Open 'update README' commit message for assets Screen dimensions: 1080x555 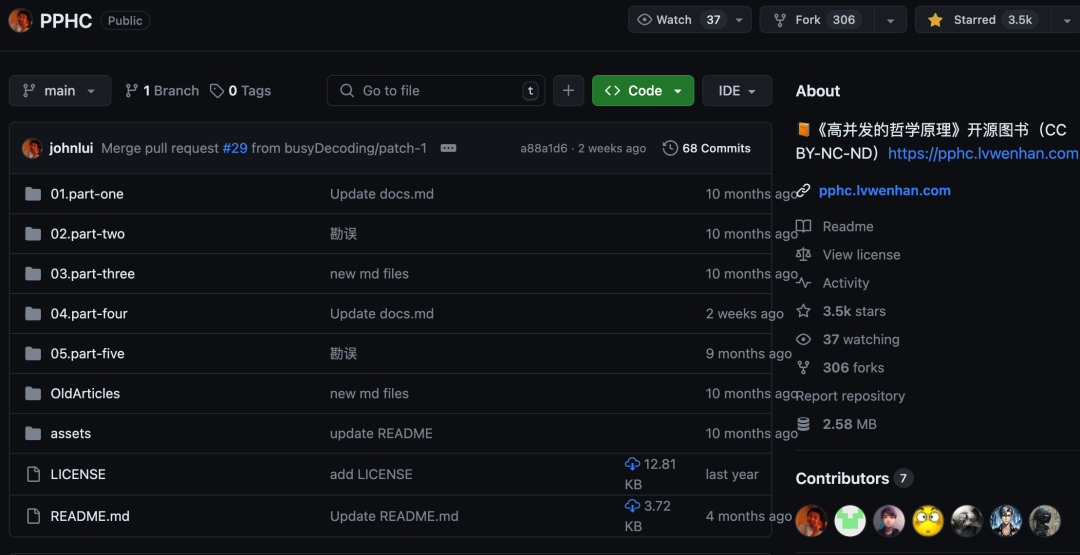(x=381, y=434)
